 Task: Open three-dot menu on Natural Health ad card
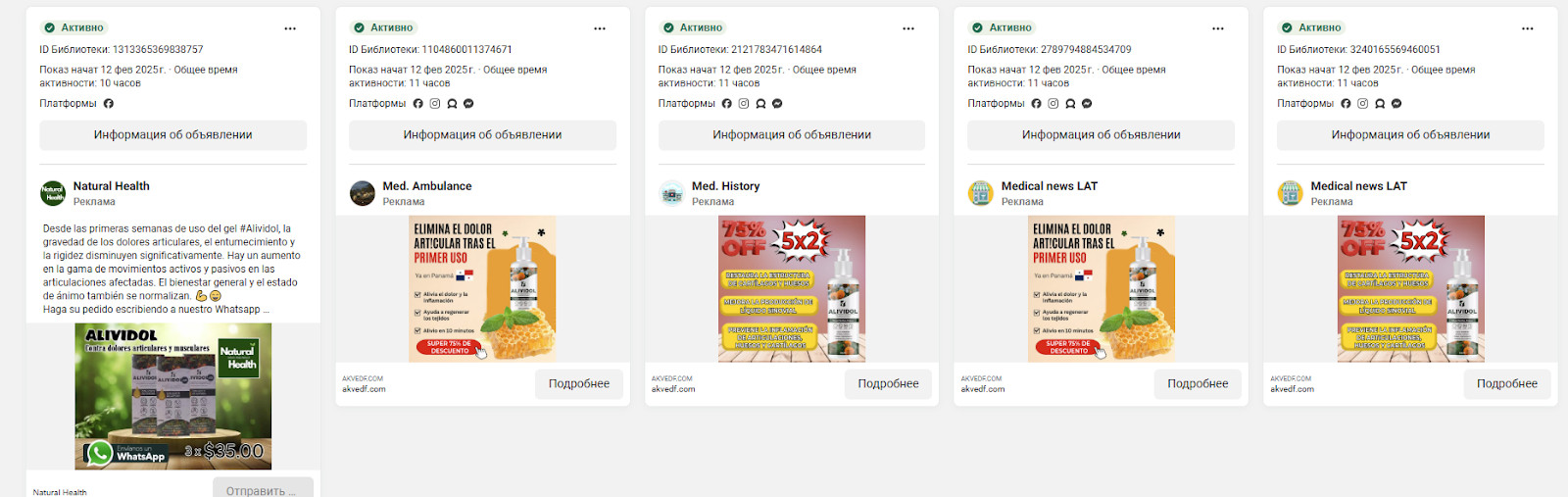tap(290, 28)
